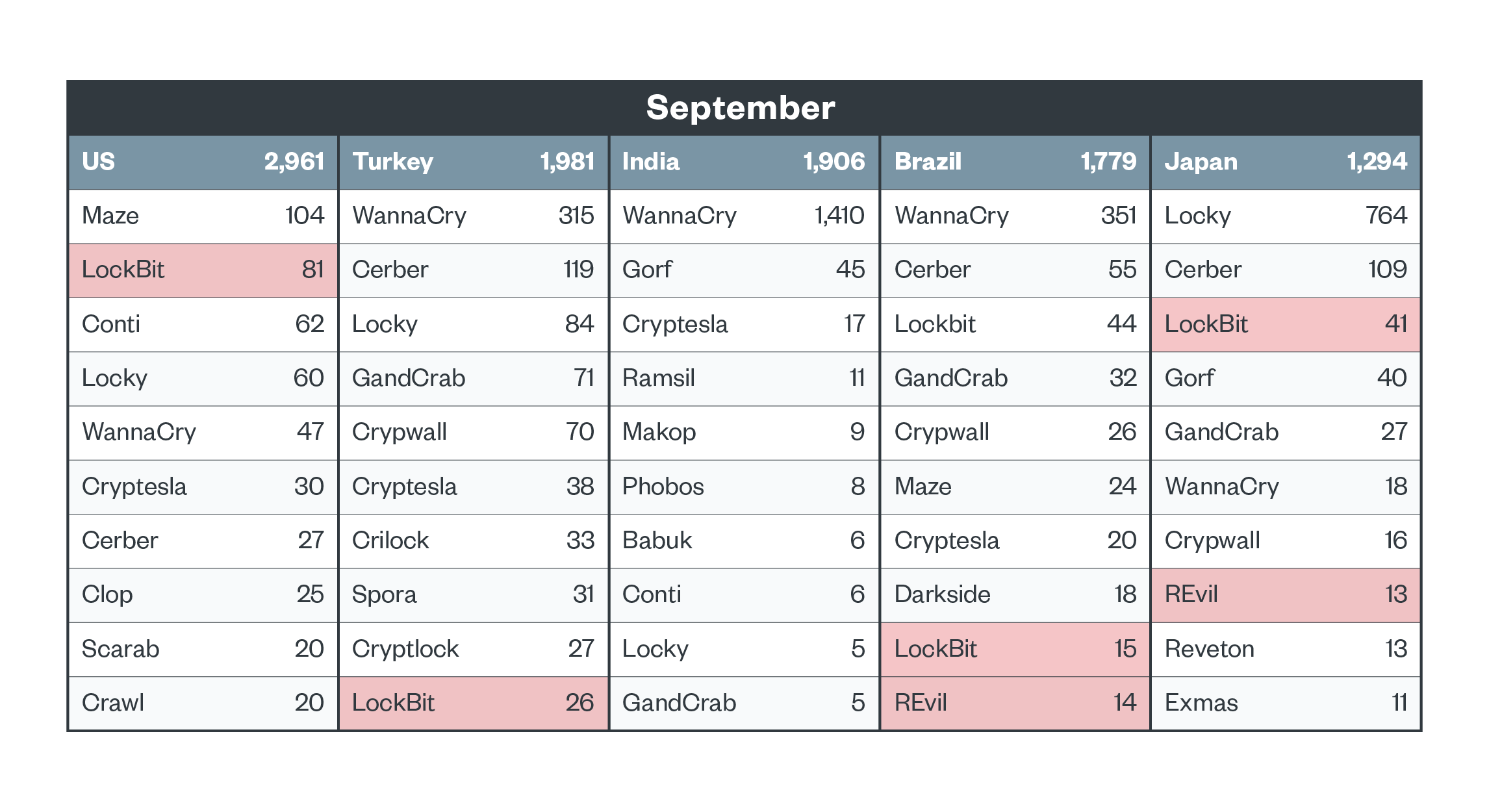Select the highlighted LockBit row under Turkey
Screen dimensions: 1489x812
click(x=473, y=703)
